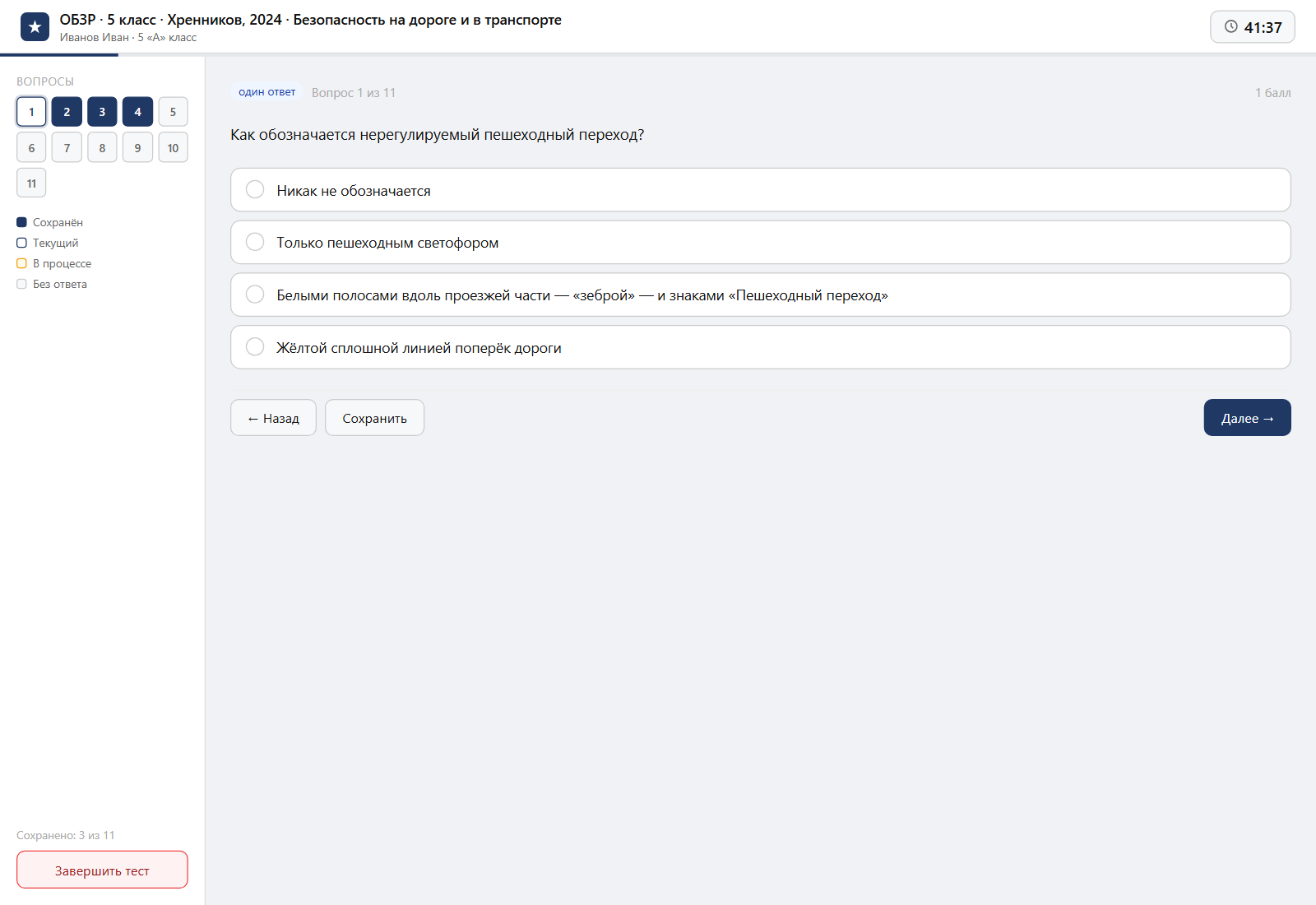Viewport: 1316px width, 905px height.
Task: Click the «ВОПРОСЫ» sidebar heading
Action: pyautogui.click(x=45, y=81)
